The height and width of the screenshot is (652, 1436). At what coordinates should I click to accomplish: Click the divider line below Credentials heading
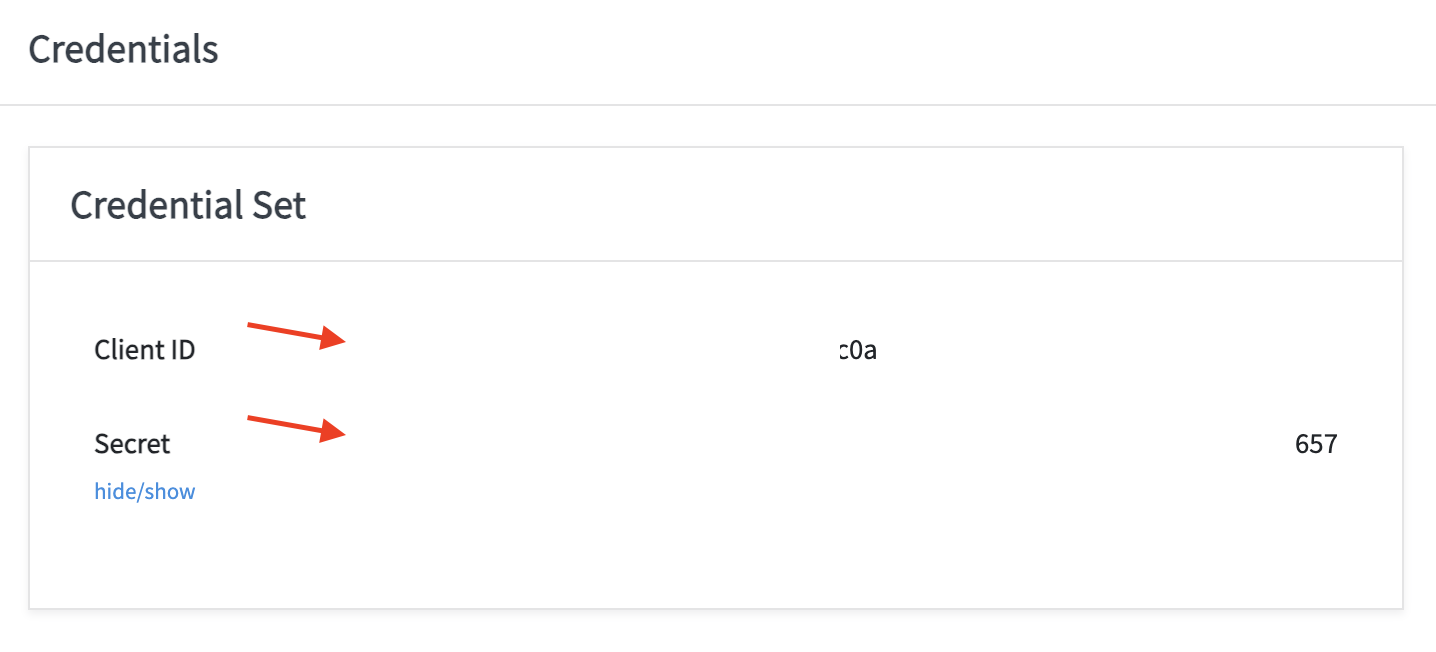(x=718, y=104)
